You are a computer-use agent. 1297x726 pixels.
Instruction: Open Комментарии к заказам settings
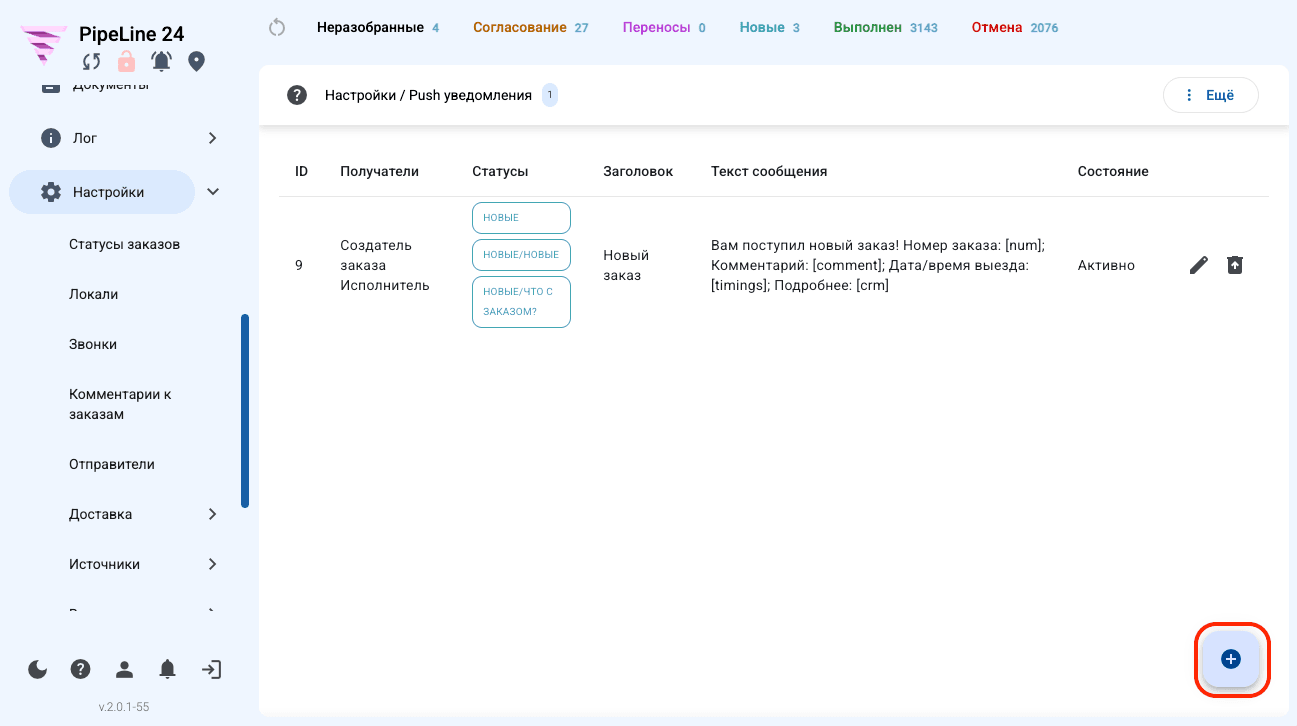[120, 404]
